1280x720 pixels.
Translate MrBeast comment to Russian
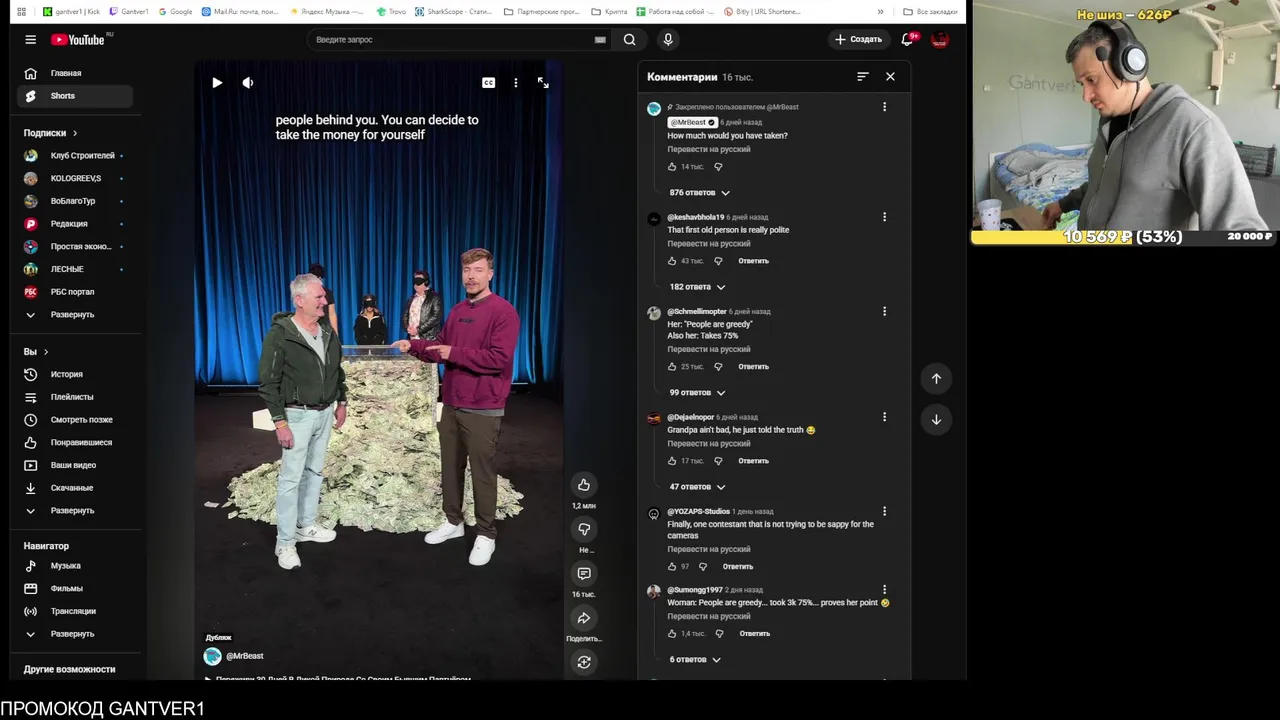[x=709, y=149]
